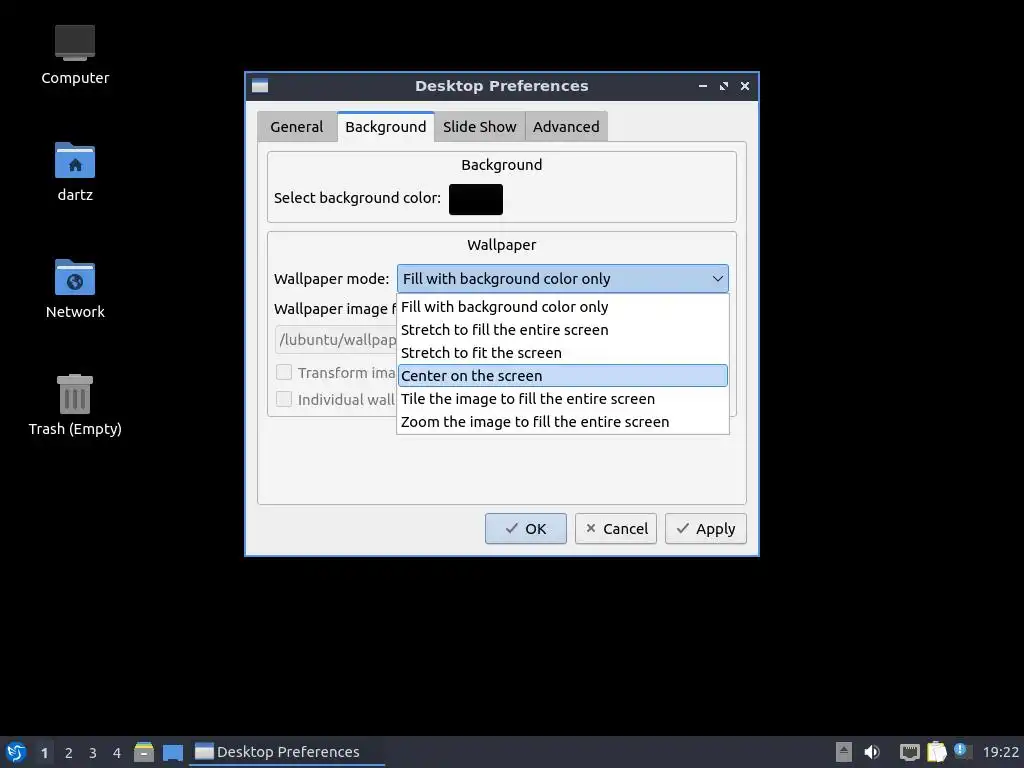
Task: Switch to virtual desktop 1
Action: (x=44, y=752)
